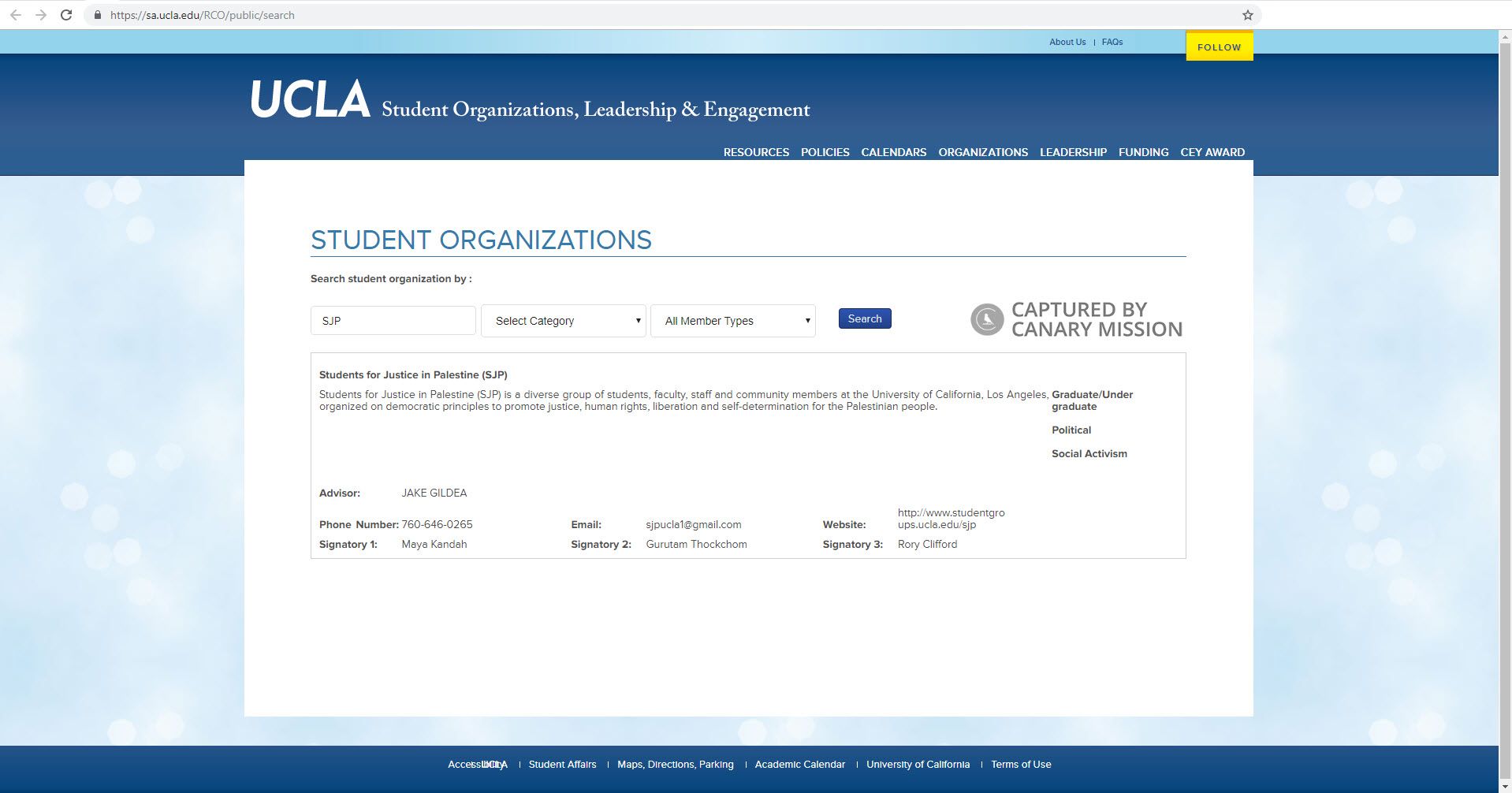Visit the studentgroups.ucla.edu/sjp website link
Image resolution: width=1512 pixels, height=793 pixels.
coord(951,519)
